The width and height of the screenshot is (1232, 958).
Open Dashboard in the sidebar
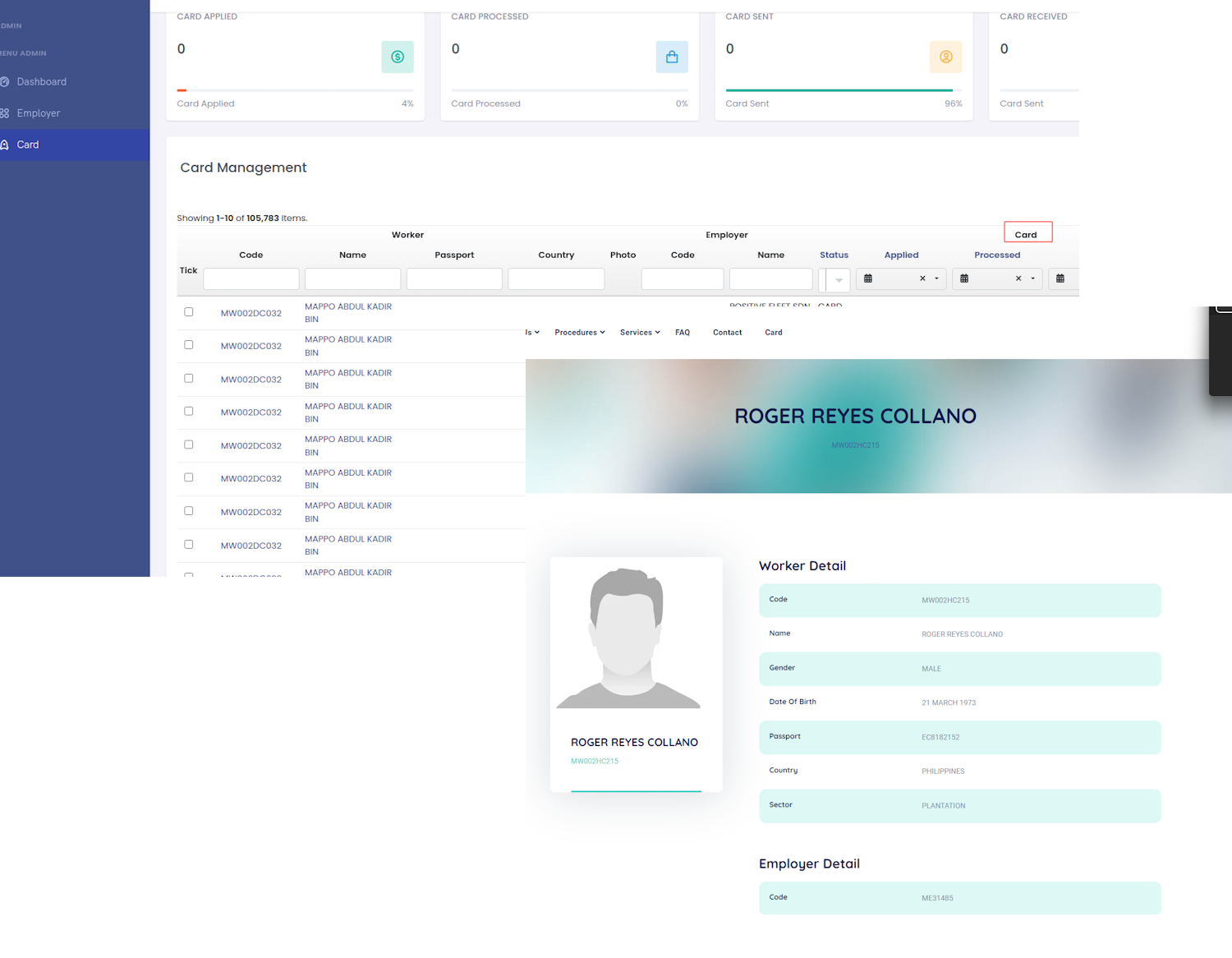pos(41,81)
